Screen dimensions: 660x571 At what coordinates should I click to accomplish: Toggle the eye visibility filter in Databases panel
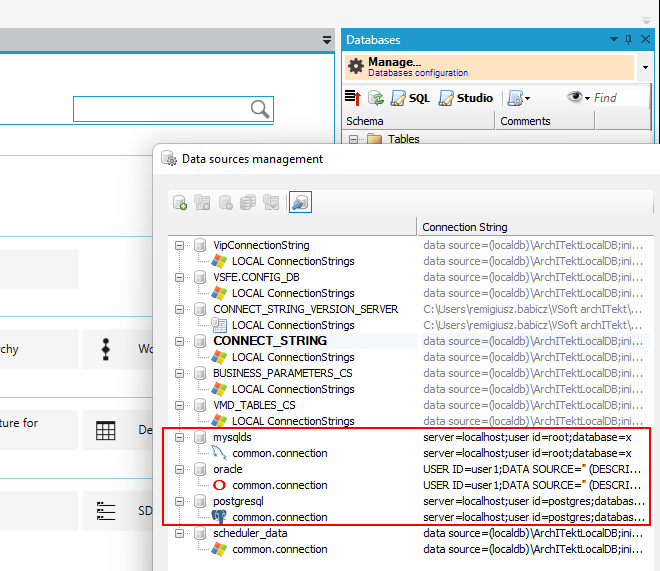pos(578,98)
